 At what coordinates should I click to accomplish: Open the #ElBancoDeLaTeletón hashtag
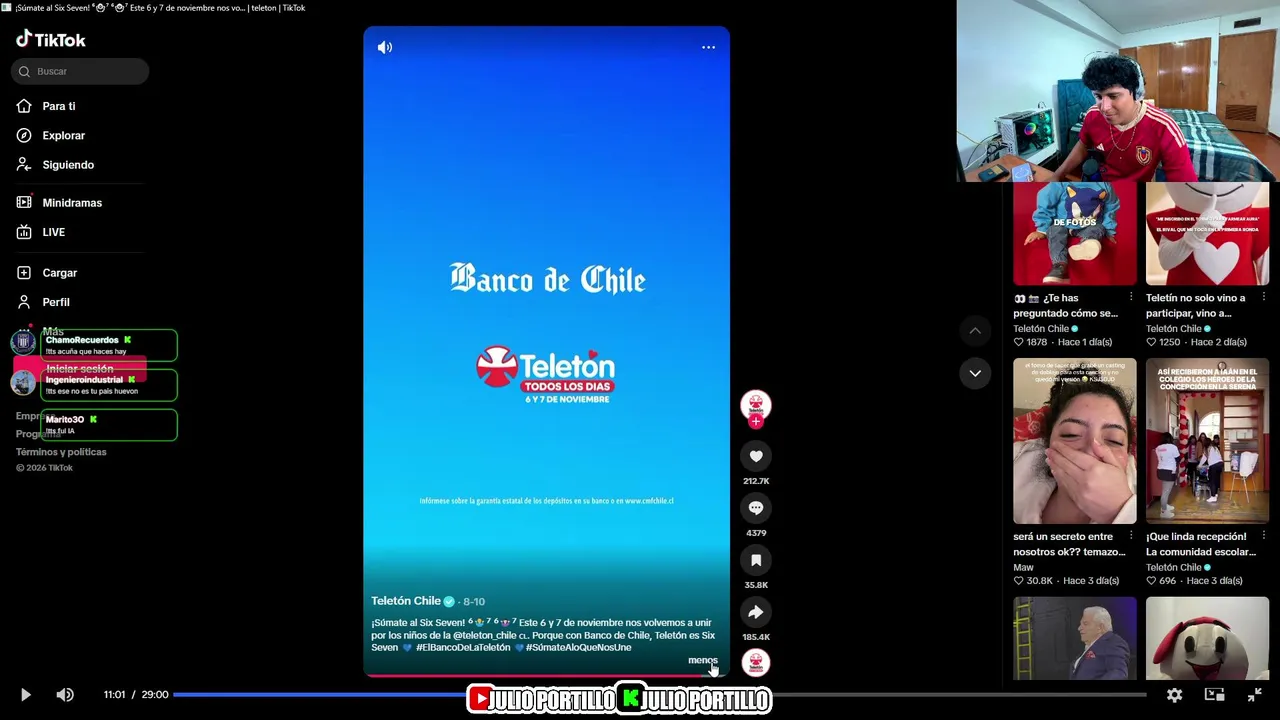pyautogui.click(x=464, y=648)
